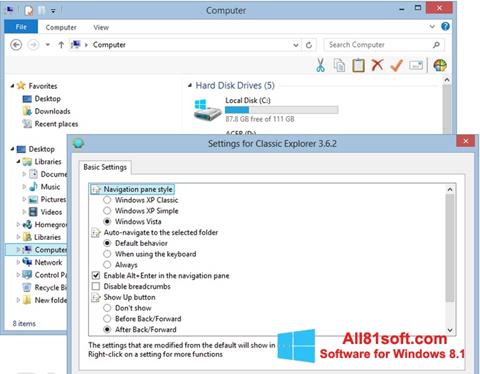Open the Computer ribbon tab
The image size is (480, 374).
[61, 27]
